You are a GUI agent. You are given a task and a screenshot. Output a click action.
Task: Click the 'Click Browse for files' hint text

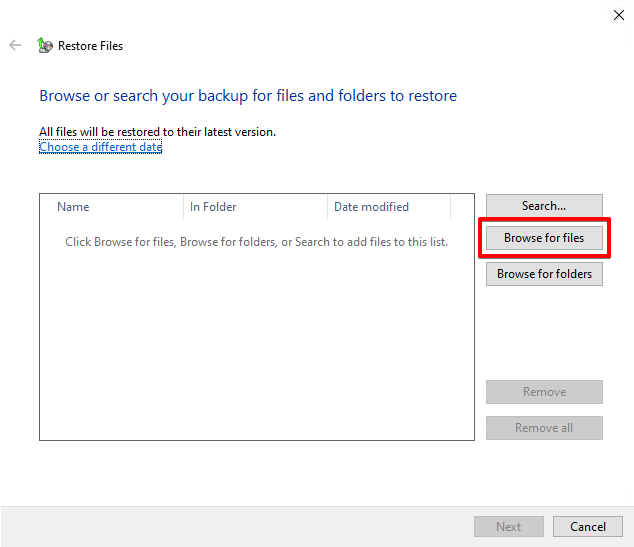click(x=256, y=242)
